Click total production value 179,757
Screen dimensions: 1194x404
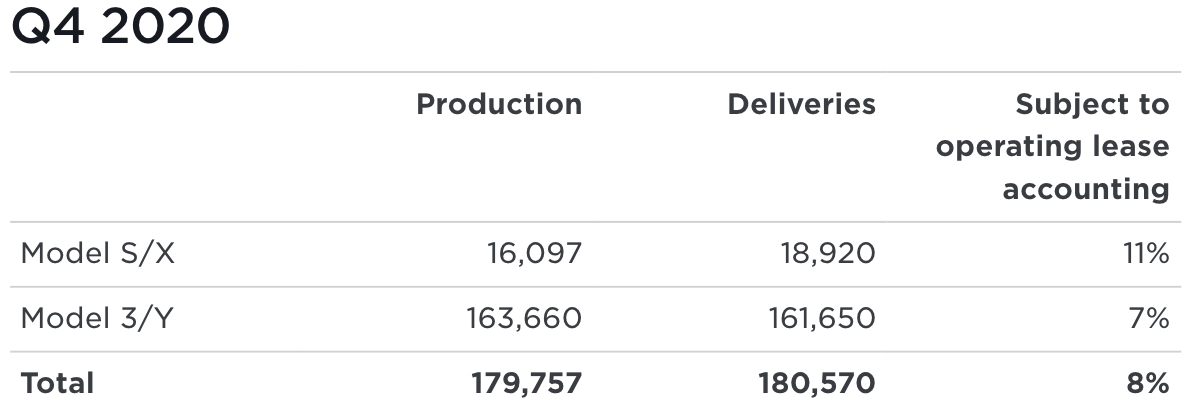(x=526, y=383)
